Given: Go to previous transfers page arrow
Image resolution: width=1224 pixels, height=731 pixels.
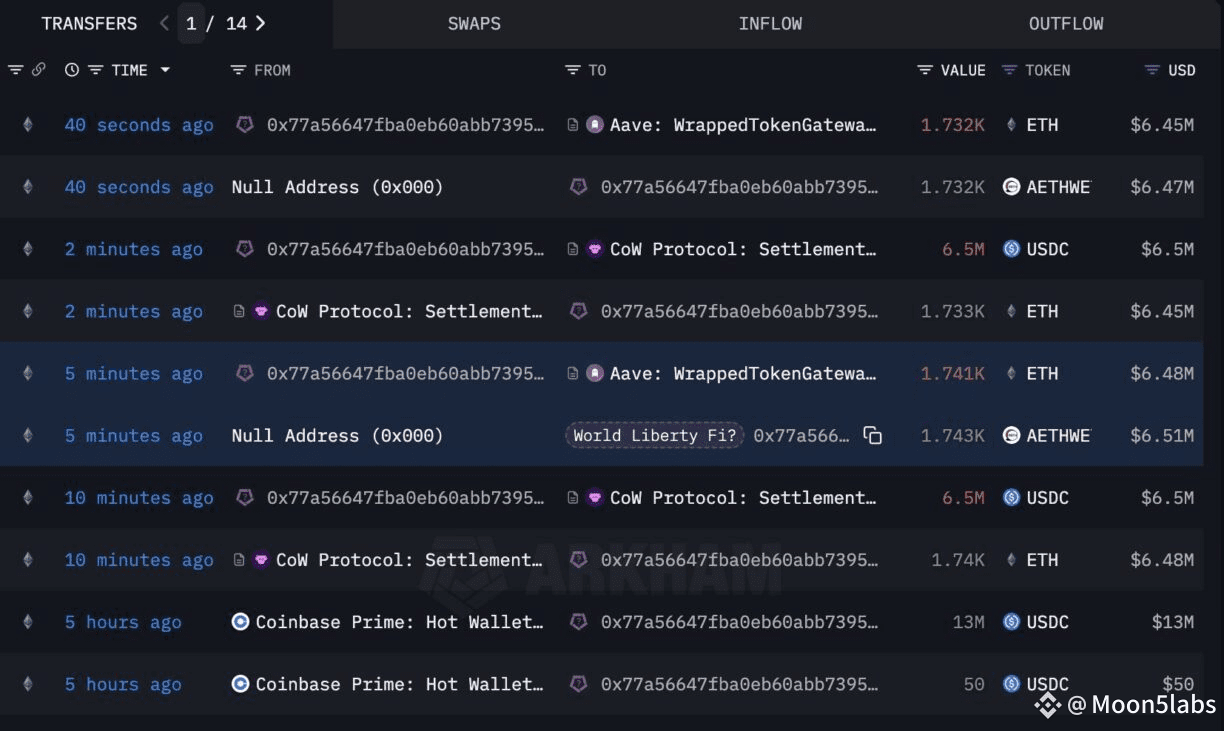Looking at the screenshot, I should coord(165,23).
